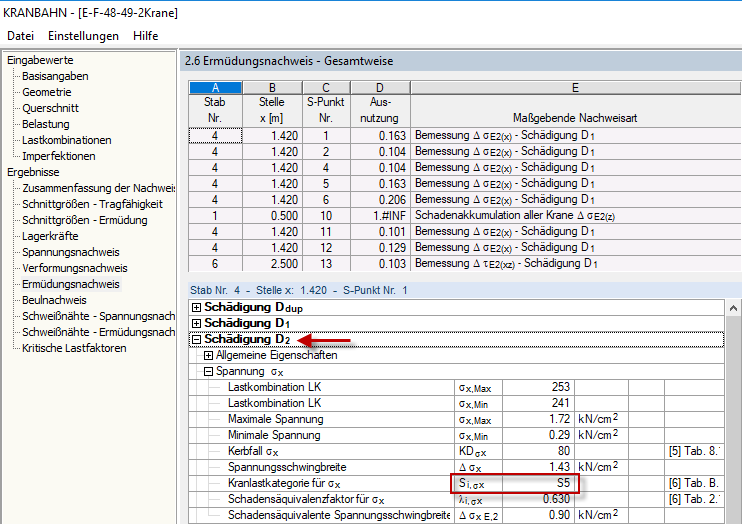The width and height of the screenshot is (742, 524).
Task: Expand the Schädigung Ddup section
Action: point(196,308)
